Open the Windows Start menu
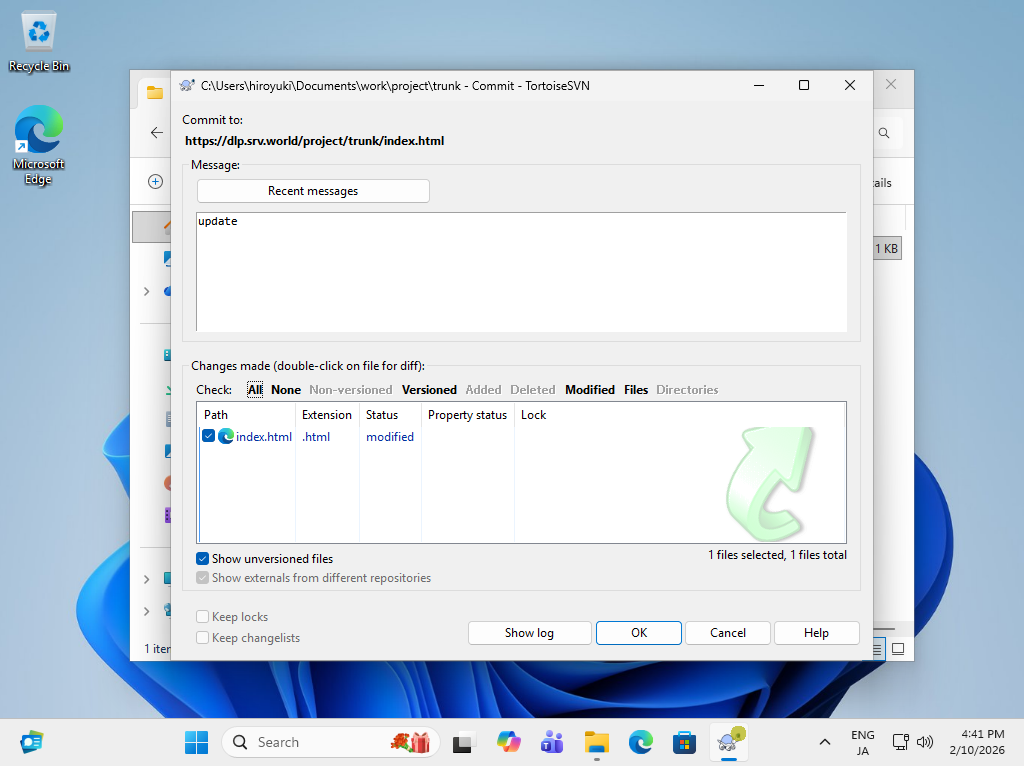Image resolution: width=1024 pixels, height=766 pixels. click(x=196, y=742)
